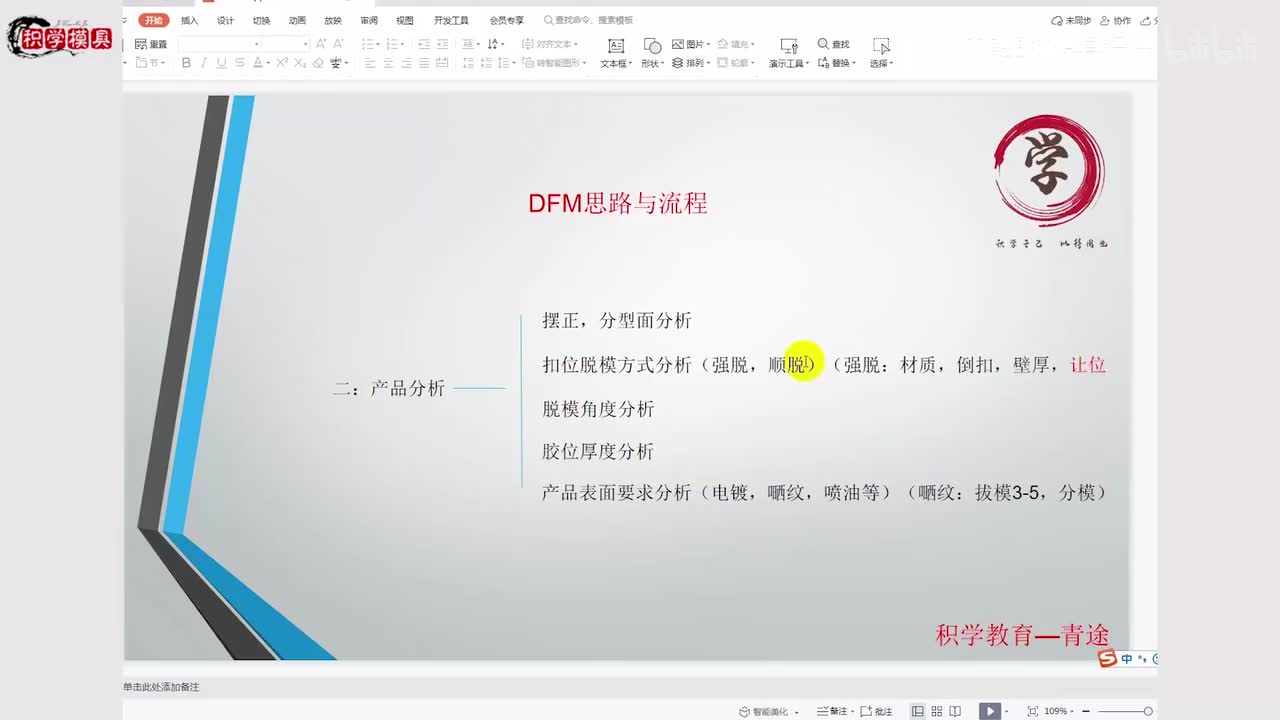Click notes area '单击此处添加备注'
The height and width of the screenshot is (720, 1280).
click(161, 687)
